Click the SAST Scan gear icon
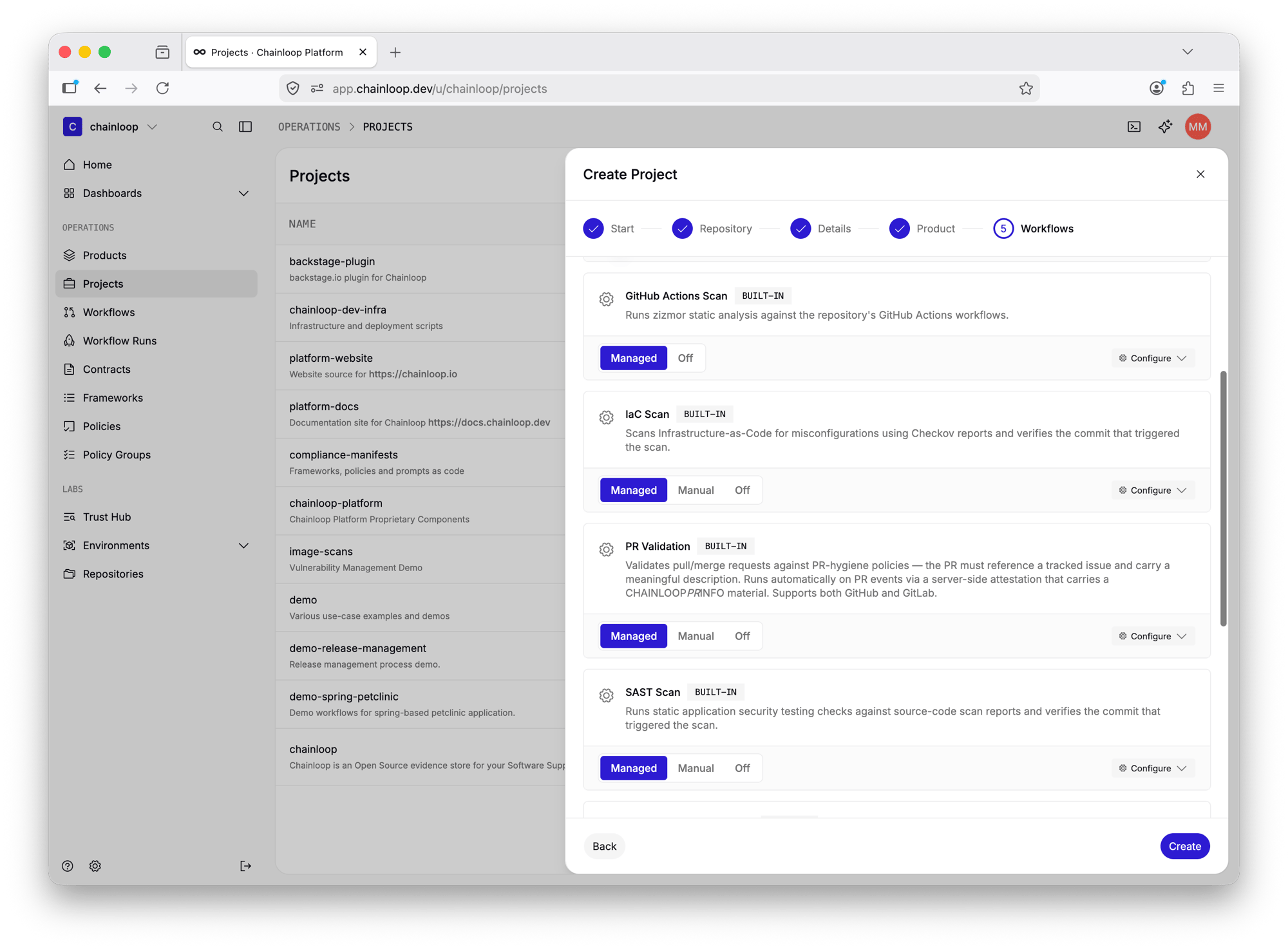Viewport: 1288px width, 949px height. [606, 695]
